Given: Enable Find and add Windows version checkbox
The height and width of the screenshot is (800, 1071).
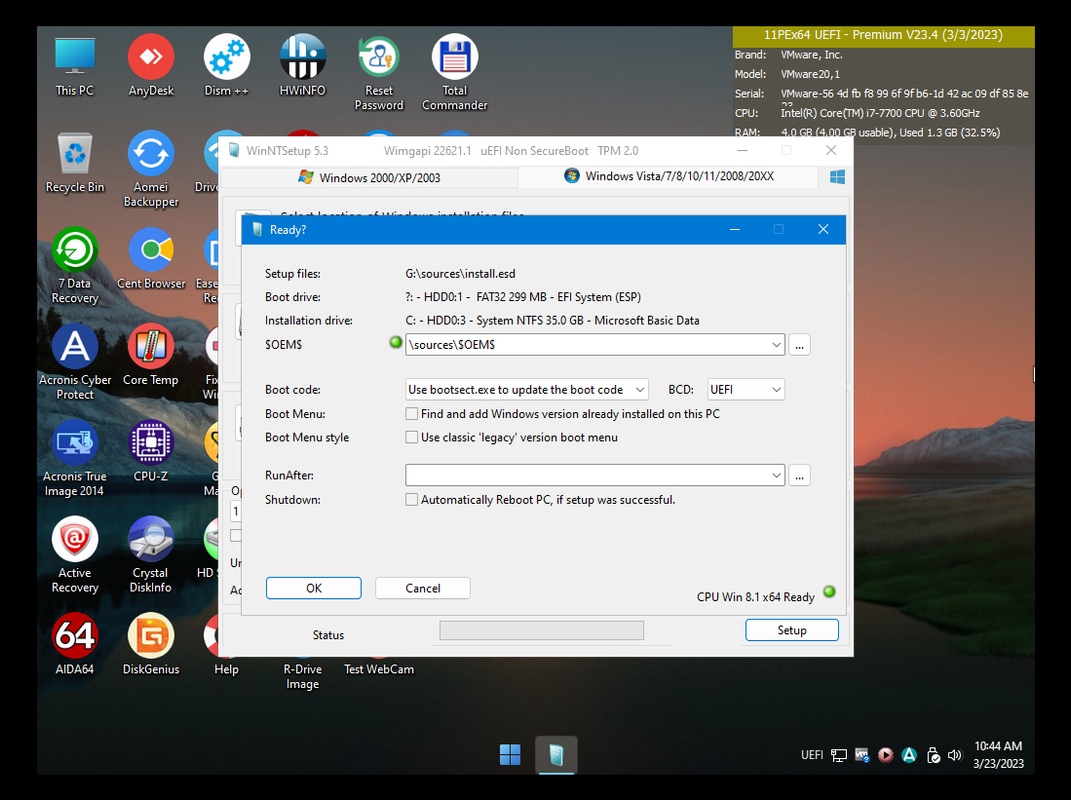Looking at the screenshot, I should point(411,414).
